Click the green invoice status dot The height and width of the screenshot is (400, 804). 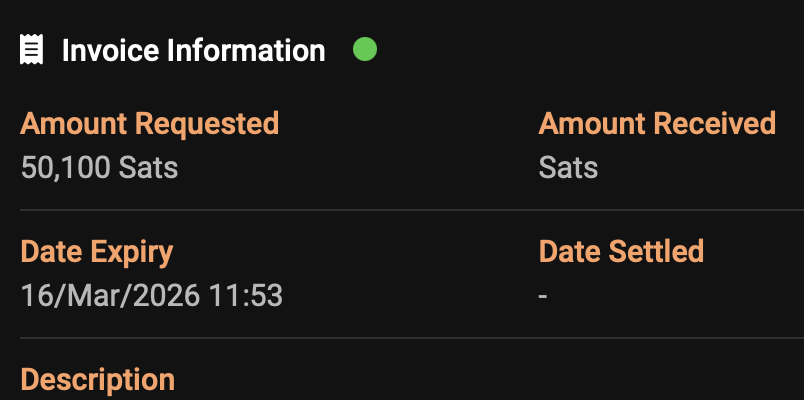click(365, 48)
